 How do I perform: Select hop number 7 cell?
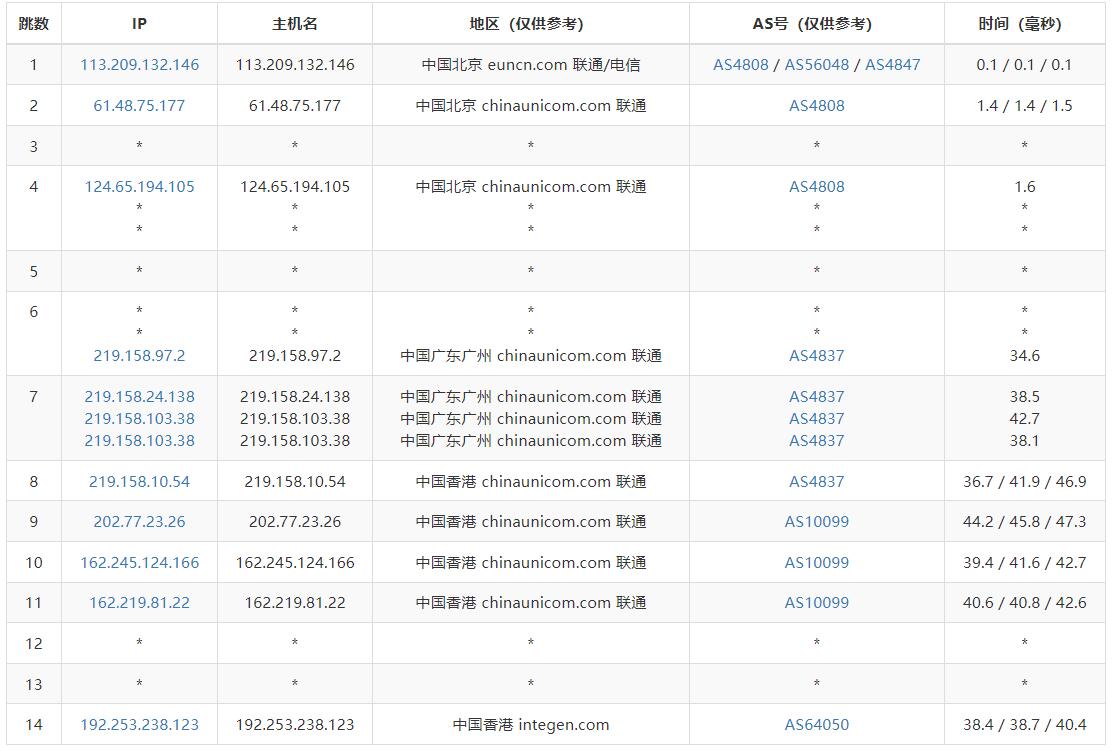click(x=34, y=418)
